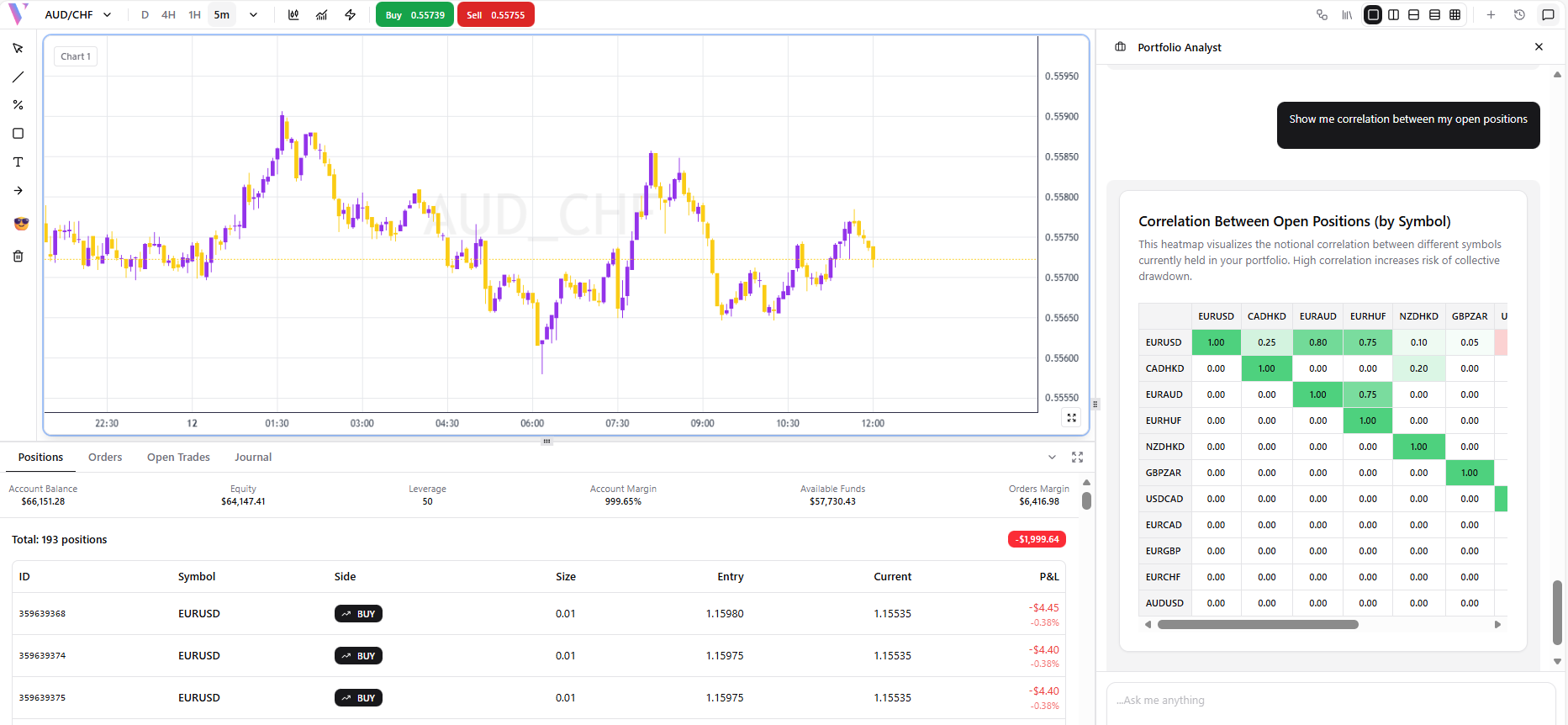Switch to the Open Trades tab
This screenshot has height=725, width=1568.
tap(178, 458)
